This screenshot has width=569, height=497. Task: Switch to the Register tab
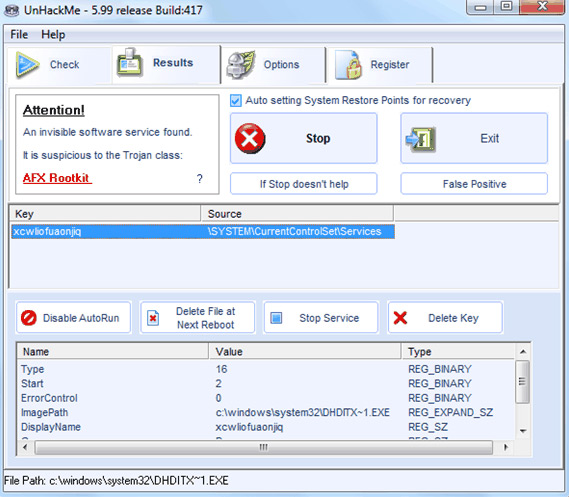[380, 65]
